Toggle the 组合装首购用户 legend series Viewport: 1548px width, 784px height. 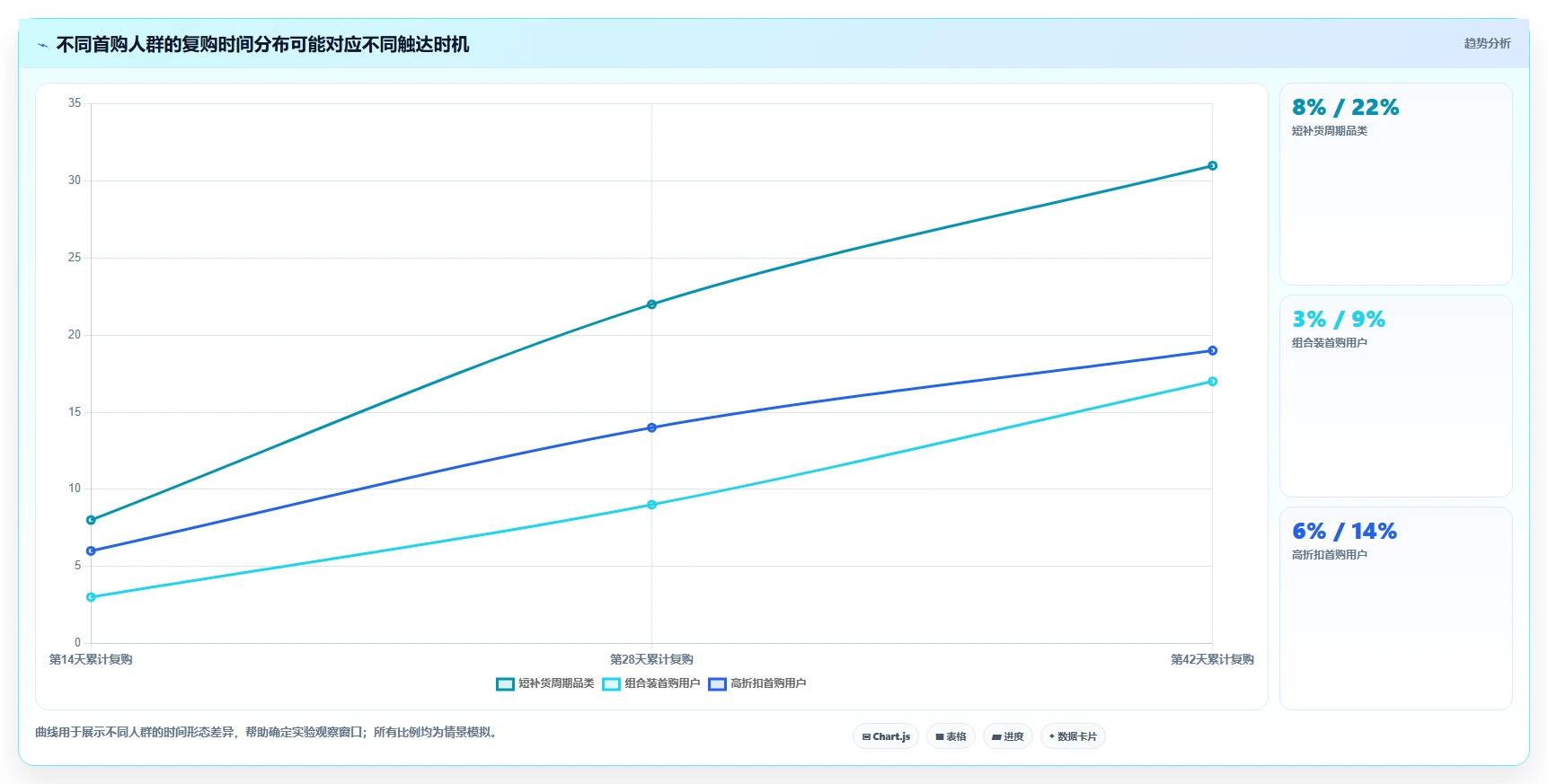651,683
